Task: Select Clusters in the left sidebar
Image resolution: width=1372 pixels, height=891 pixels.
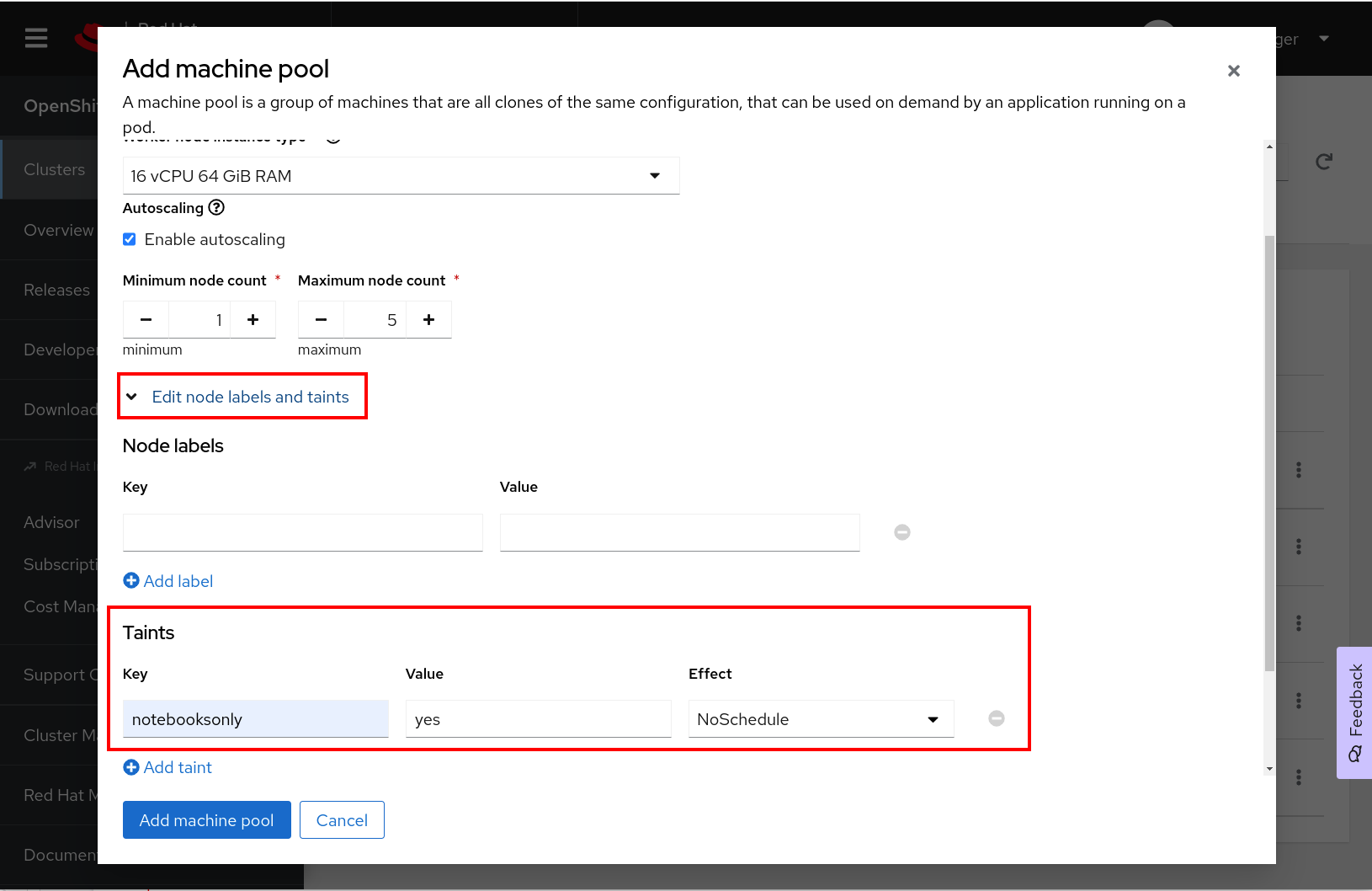Action: click(x=54, y=168)
